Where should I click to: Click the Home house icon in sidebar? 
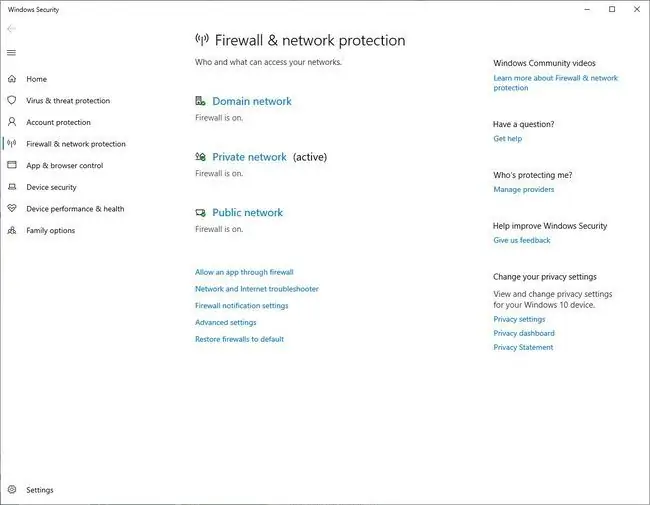click(12, 79)
